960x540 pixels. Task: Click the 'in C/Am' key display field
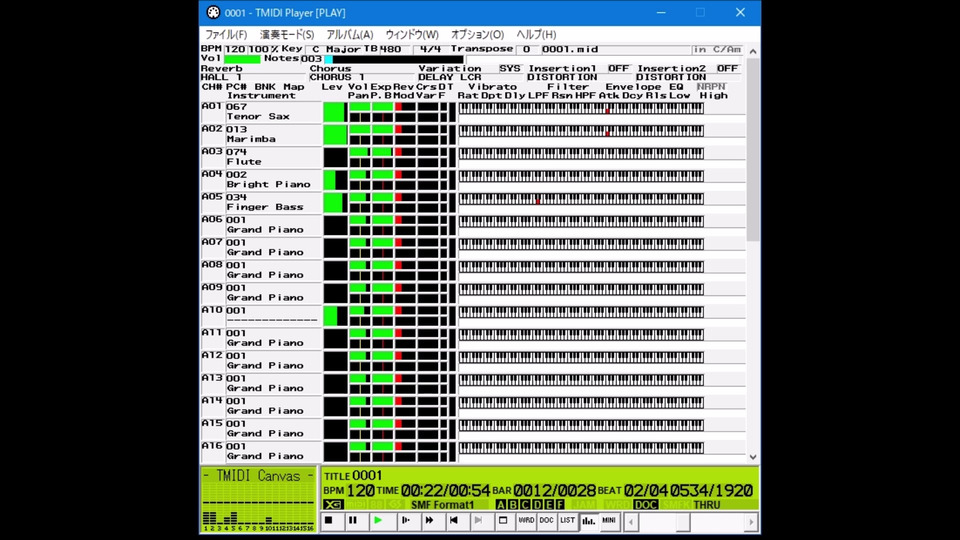716,49
